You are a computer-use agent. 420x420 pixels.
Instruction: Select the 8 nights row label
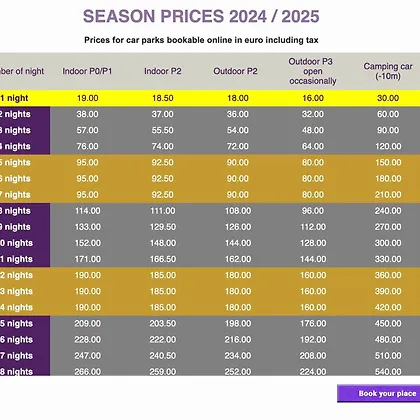click(15, 211)
